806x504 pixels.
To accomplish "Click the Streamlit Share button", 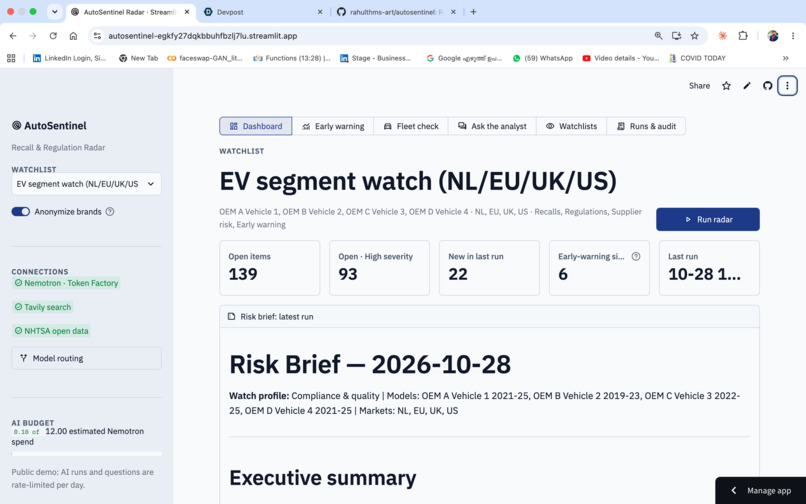I will (699, 86).
